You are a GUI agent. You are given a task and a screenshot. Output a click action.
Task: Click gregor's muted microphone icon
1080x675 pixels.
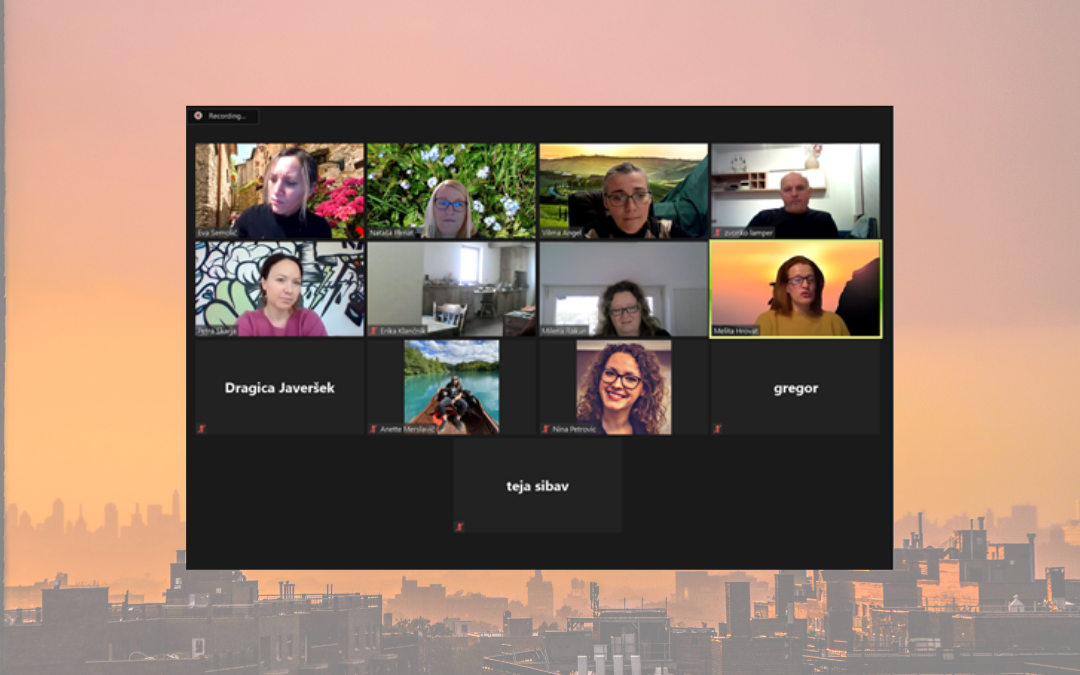click(717, 429)
